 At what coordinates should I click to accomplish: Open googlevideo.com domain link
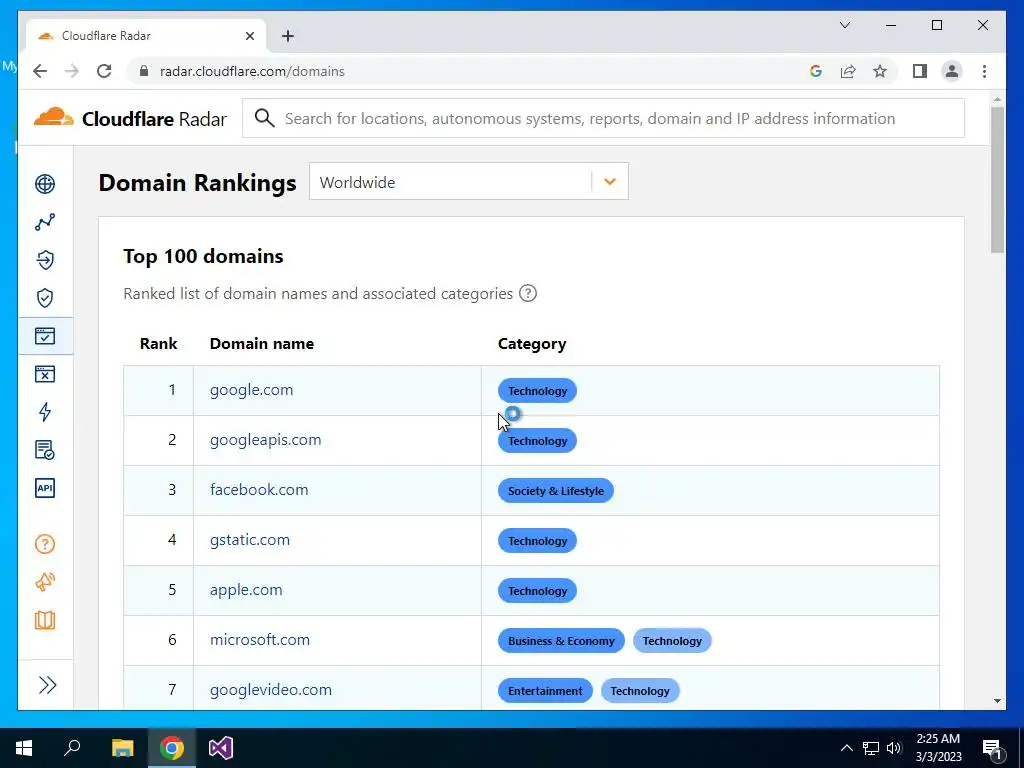point(270,690)
